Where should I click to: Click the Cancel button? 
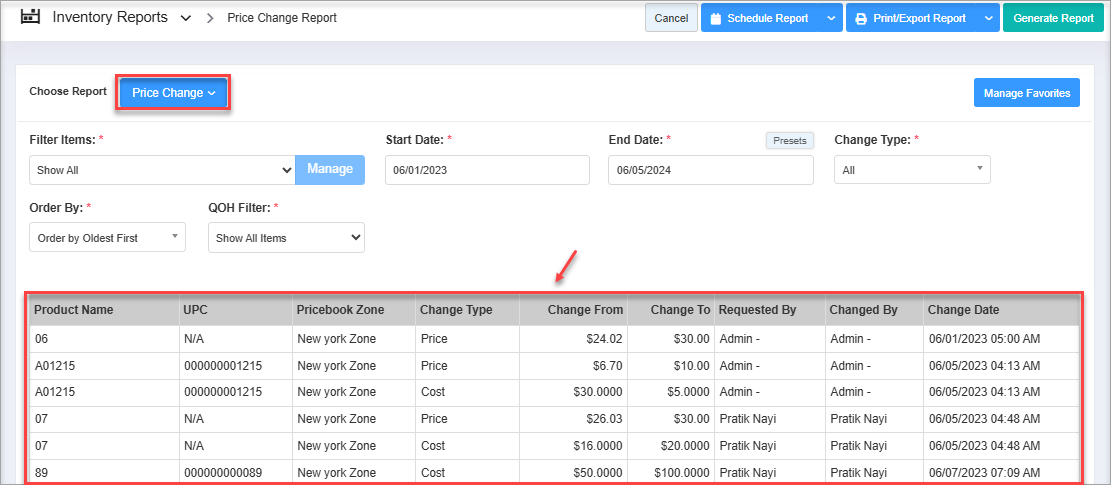click(x=671, y=18)
